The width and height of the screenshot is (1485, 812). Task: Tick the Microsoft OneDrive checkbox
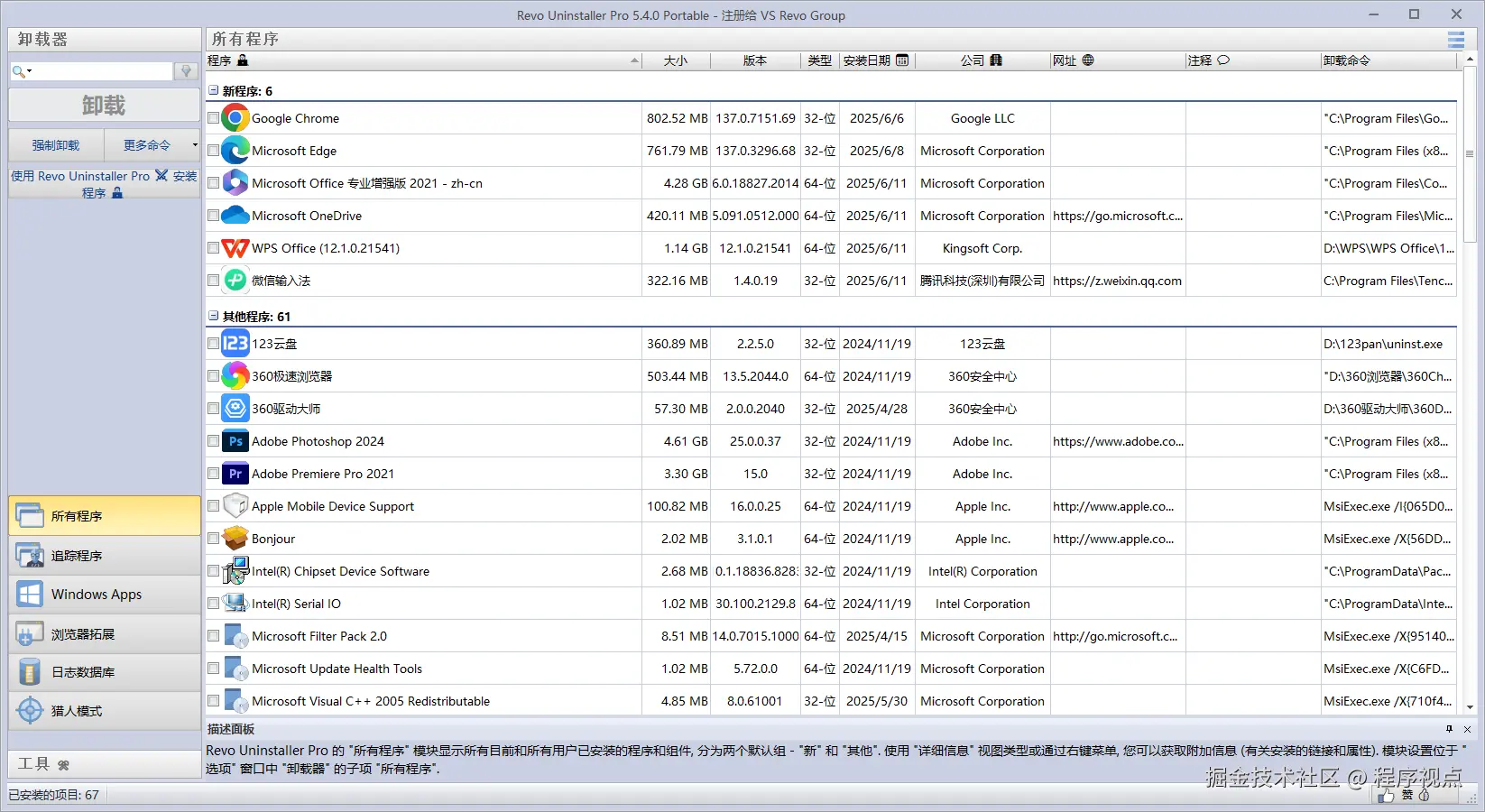pyautogui.click(x=214, y=216)
